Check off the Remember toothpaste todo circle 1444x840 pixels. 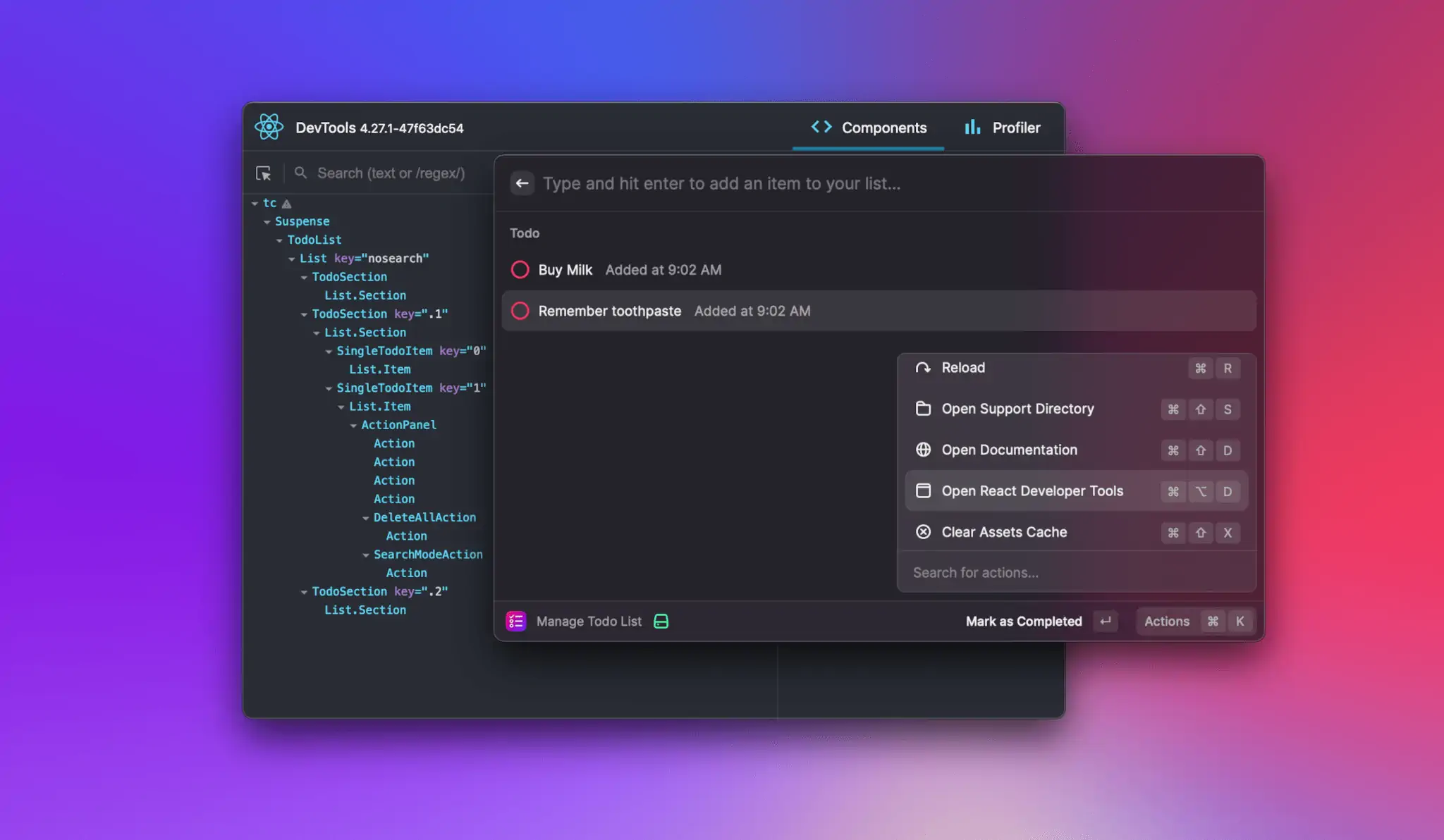520,310
